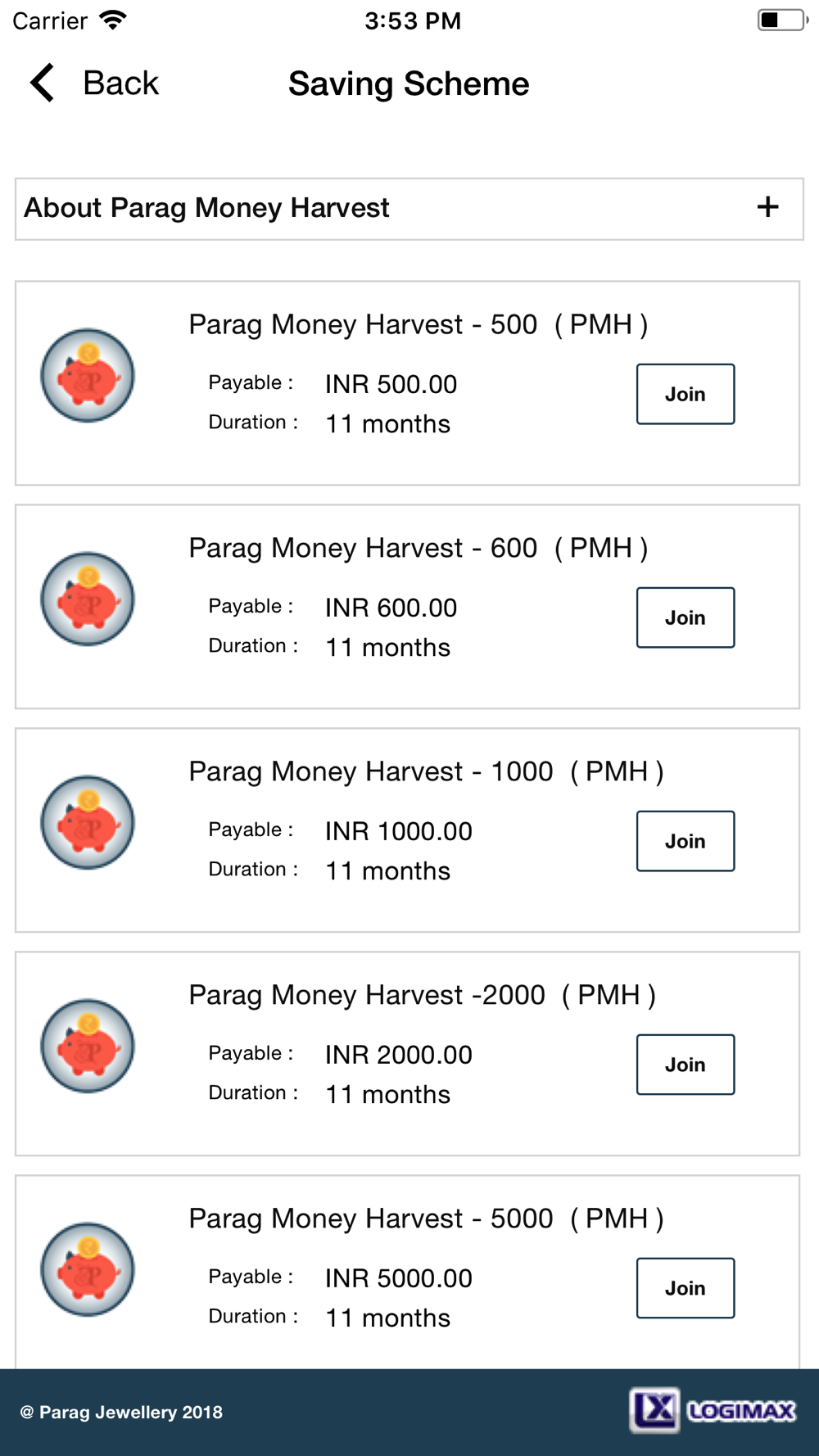Join the Parag Money Harvest 5000 scheme

686,1288
